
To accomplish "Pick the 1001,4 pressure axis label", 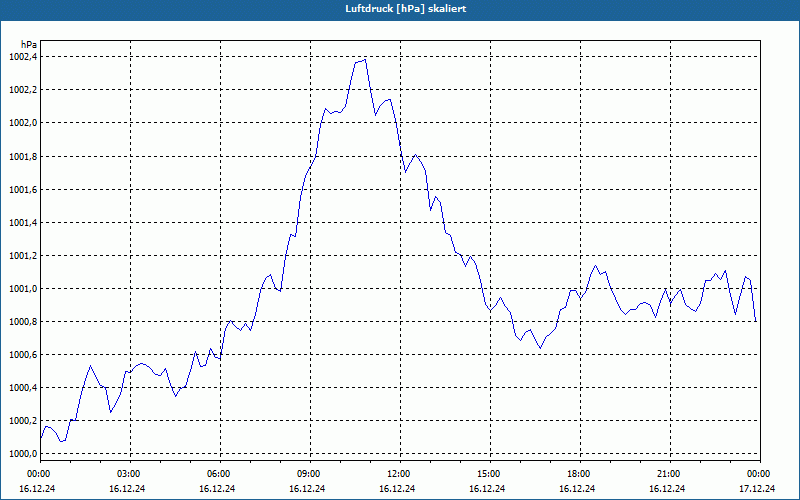I will 23,223.
